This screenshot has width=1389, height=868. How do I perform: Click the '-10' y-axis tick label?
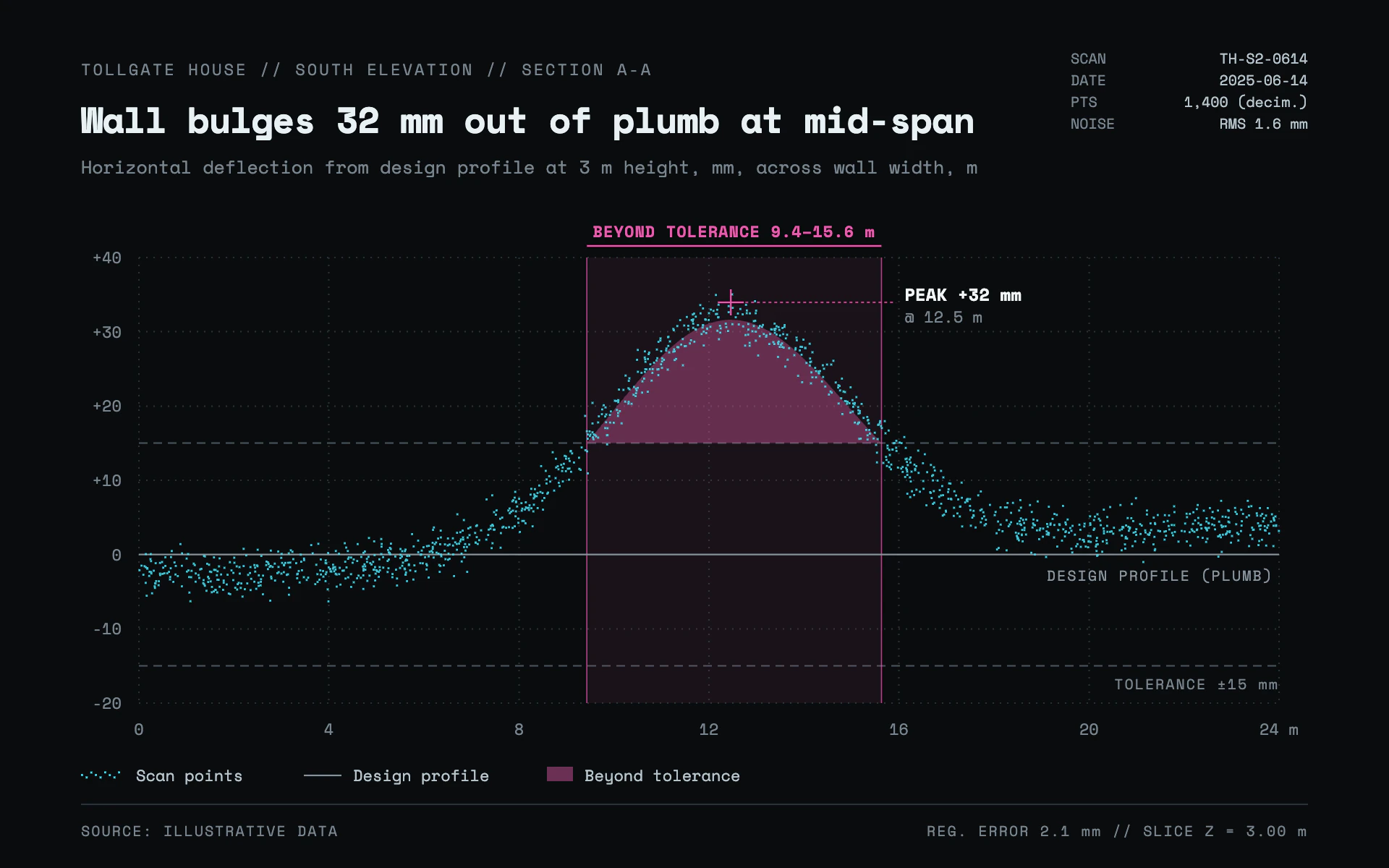tap(107, 629)
